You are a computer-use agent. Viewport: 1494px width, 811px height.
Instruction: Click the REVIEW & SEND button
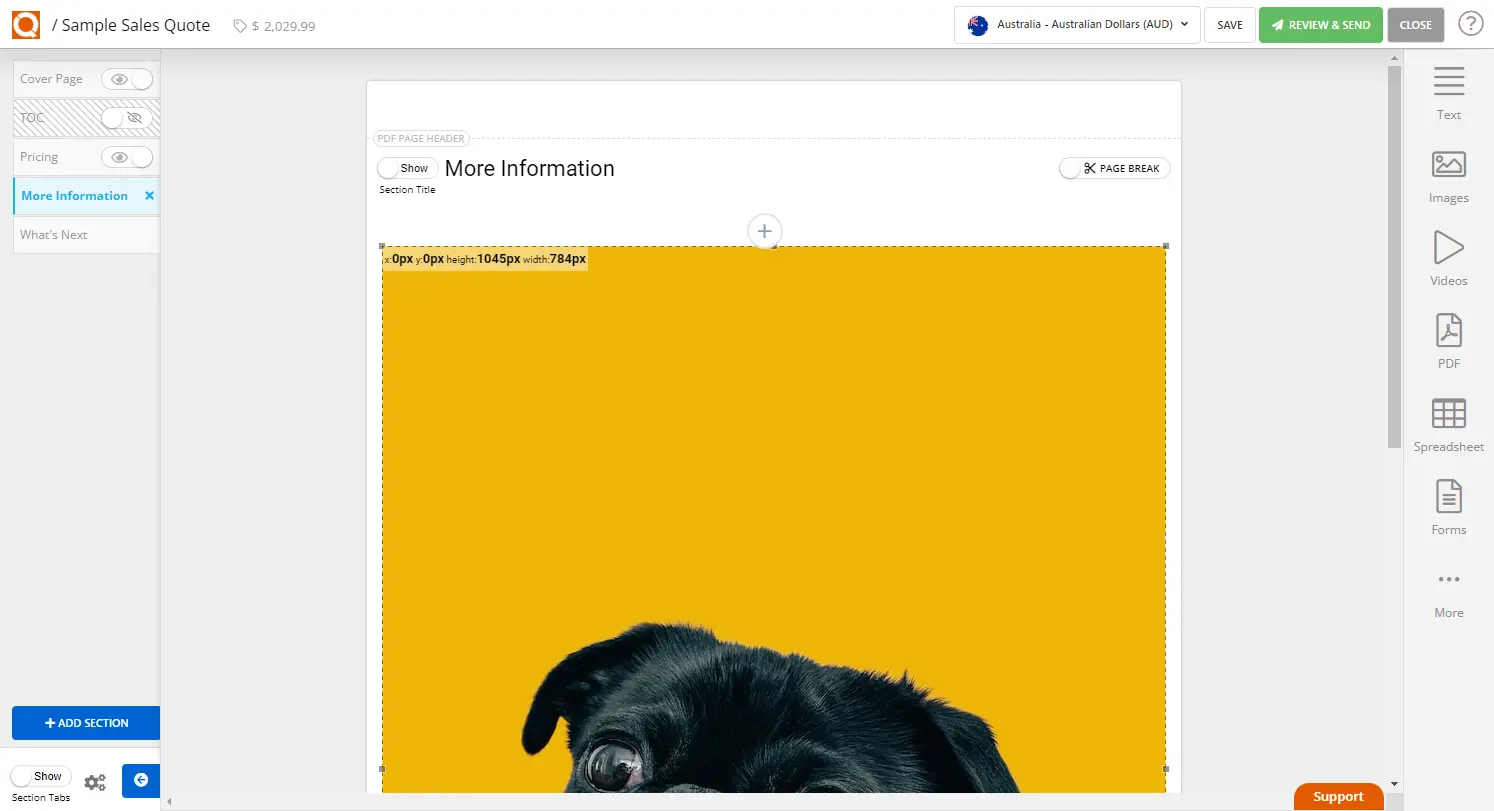1320,24
